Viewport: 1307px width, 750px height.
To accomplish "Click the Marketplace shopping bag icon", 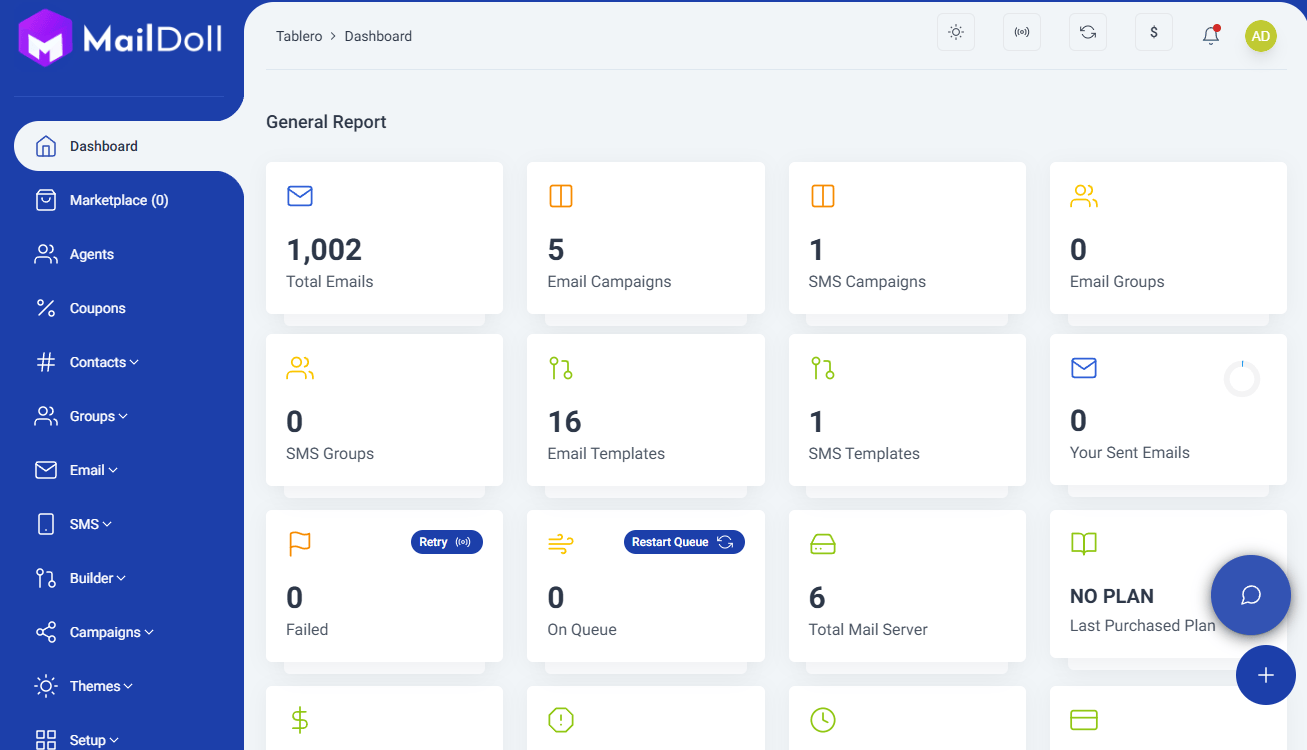I will point(46,200).
